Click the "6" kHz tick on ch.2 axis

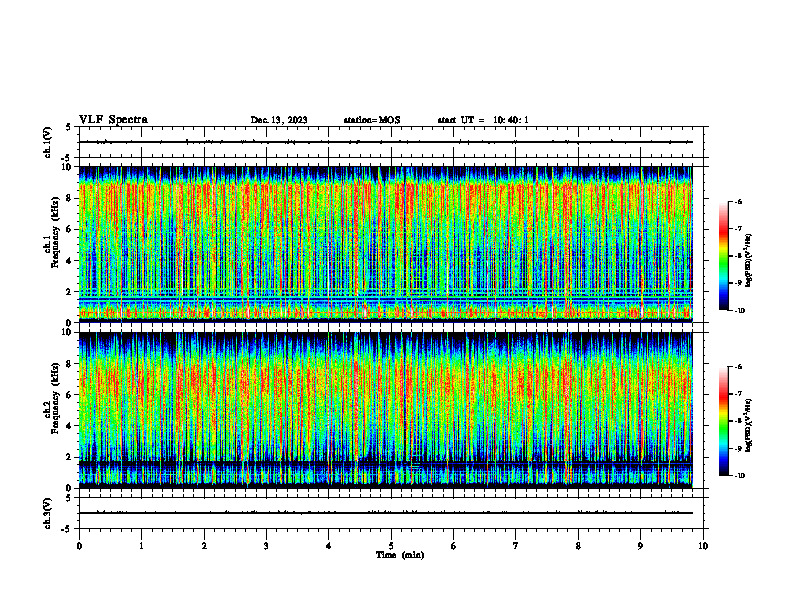[70, 395]
